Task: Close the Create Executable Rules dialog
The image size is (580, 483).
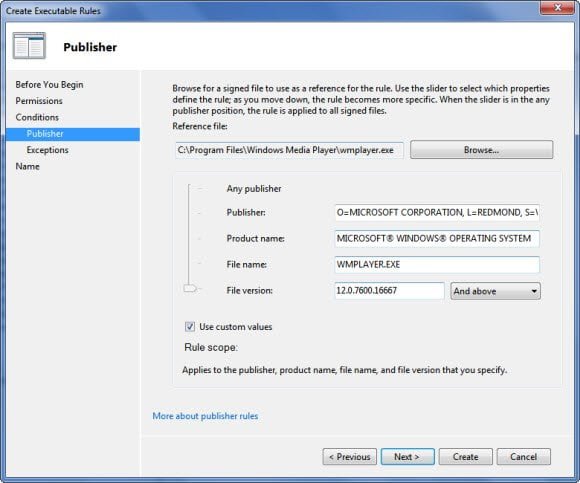Action: point(557,8)
